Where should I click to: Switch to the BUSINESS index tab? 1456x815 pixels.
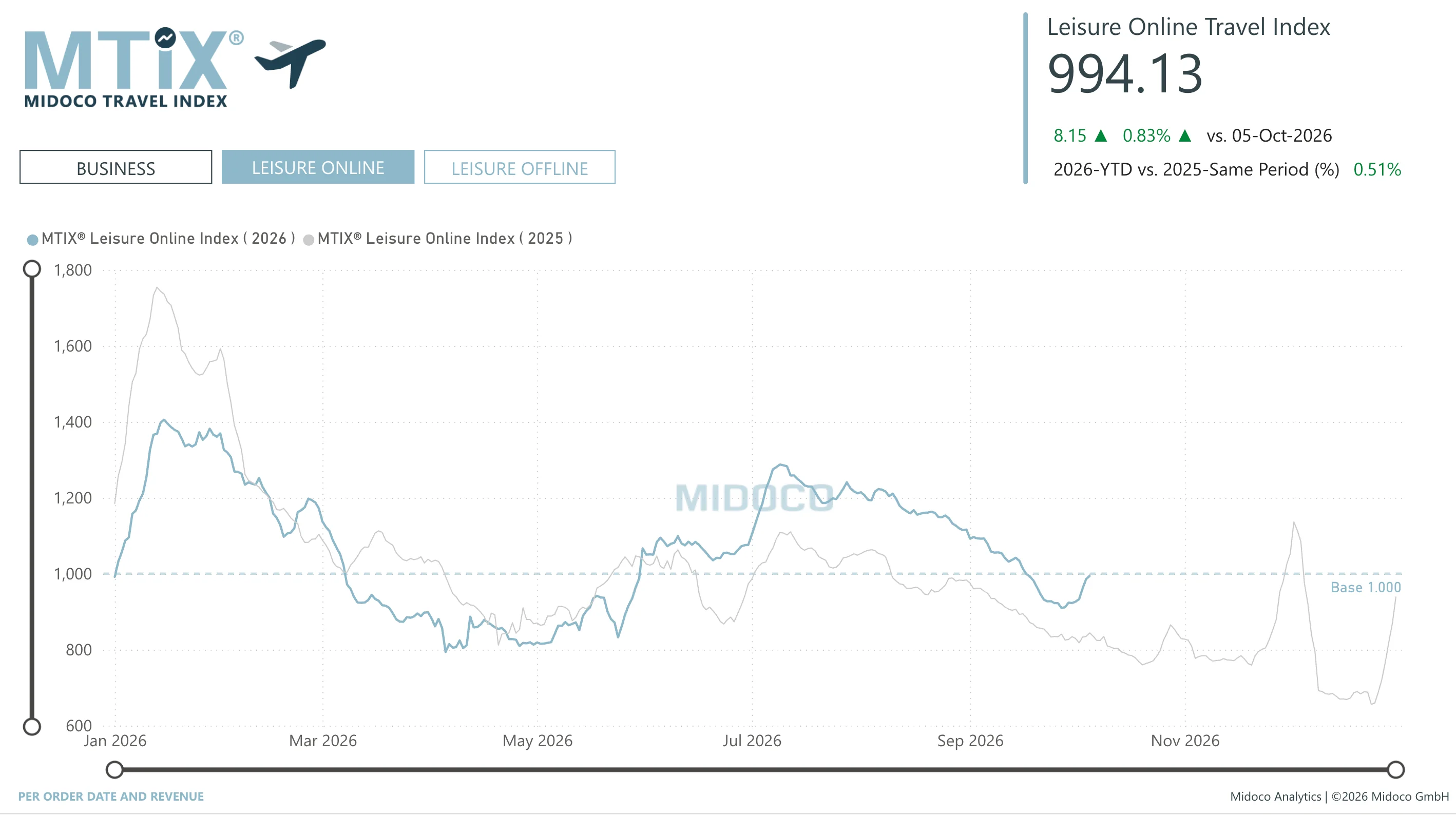click(x=116, y=167)
